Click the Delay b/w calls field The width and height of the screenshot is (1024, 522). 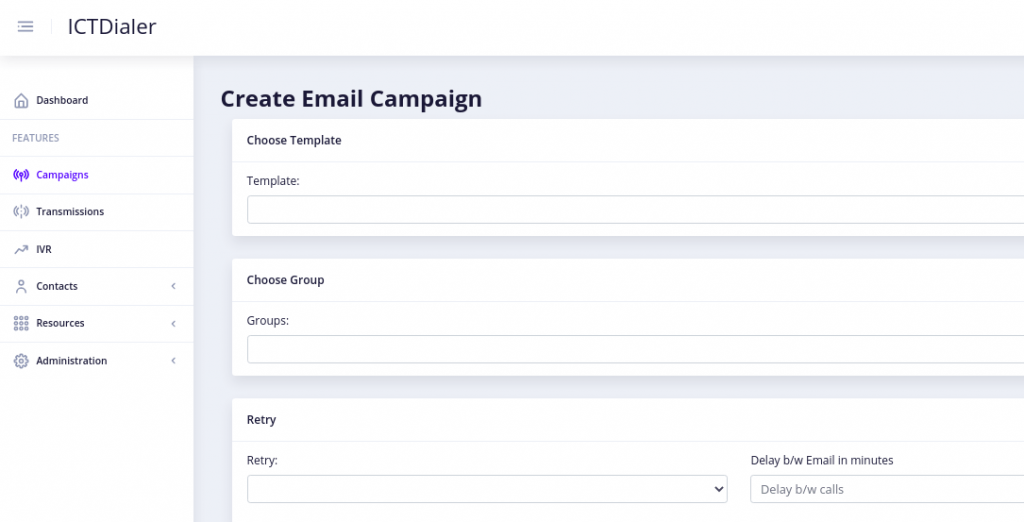point(887,489)
